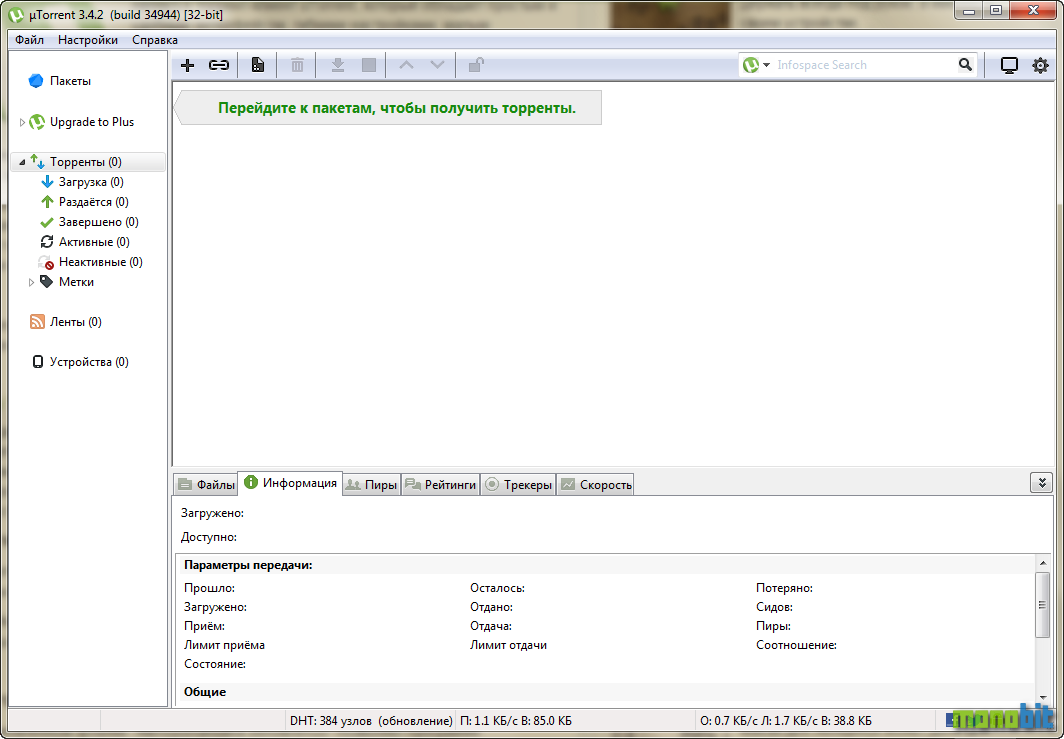Click the Общие section header

205,692
